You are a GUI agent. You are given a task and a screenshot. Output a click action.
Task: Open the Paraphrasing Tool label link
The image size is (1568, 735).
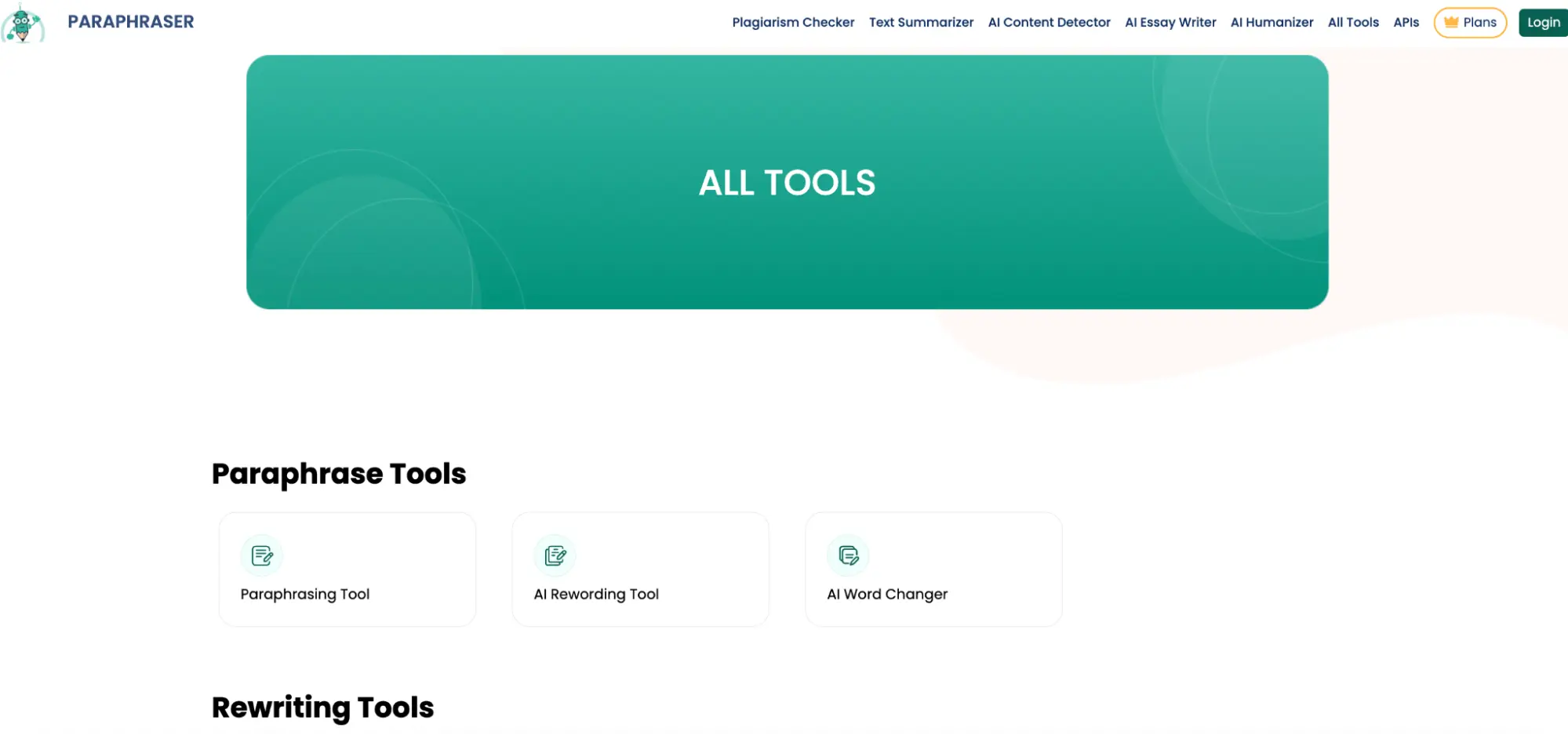pos(305,595)
